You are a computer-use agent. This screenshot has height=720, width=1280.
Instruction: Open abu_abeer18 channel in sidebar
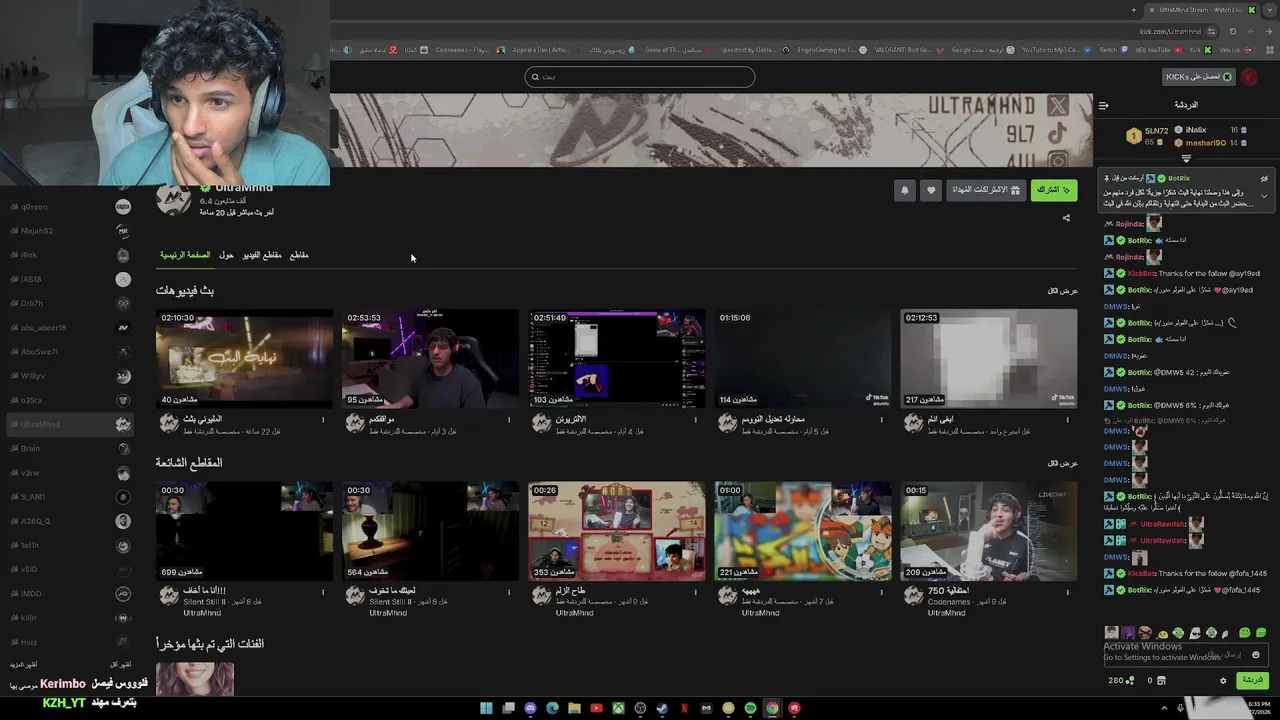[x=70, y=328]
